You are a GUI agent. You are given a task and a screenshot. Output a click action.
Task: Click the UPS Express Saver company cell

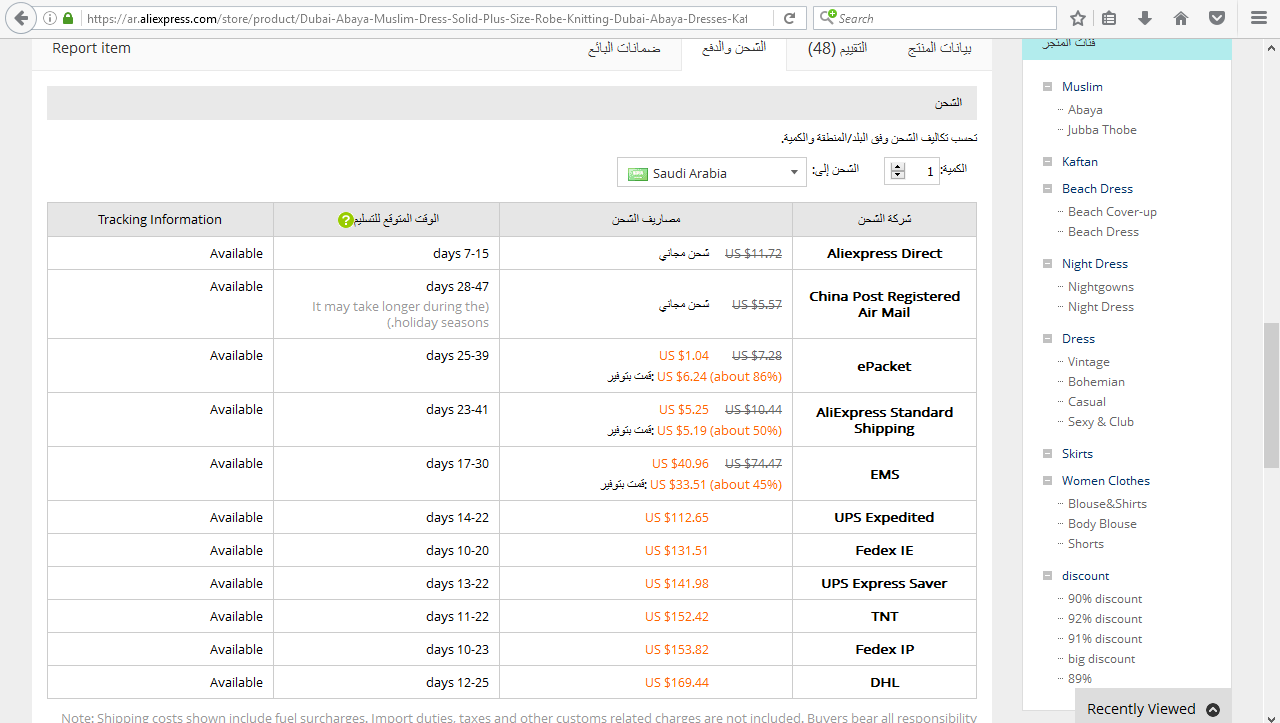point(884,584)
